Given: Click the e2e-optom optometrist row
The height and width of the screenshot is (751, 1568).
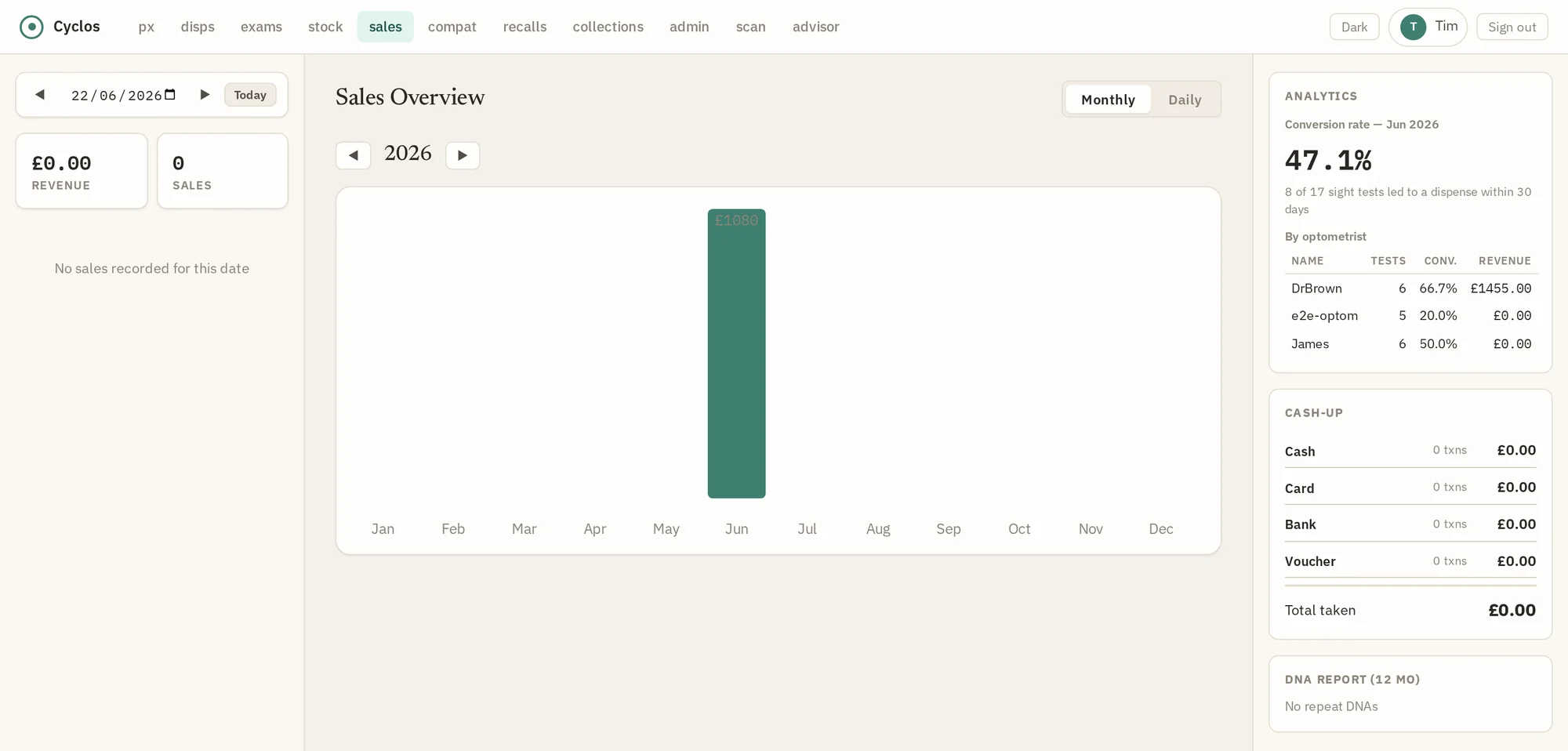Looking at the screenshot, I should point(1410,316).
